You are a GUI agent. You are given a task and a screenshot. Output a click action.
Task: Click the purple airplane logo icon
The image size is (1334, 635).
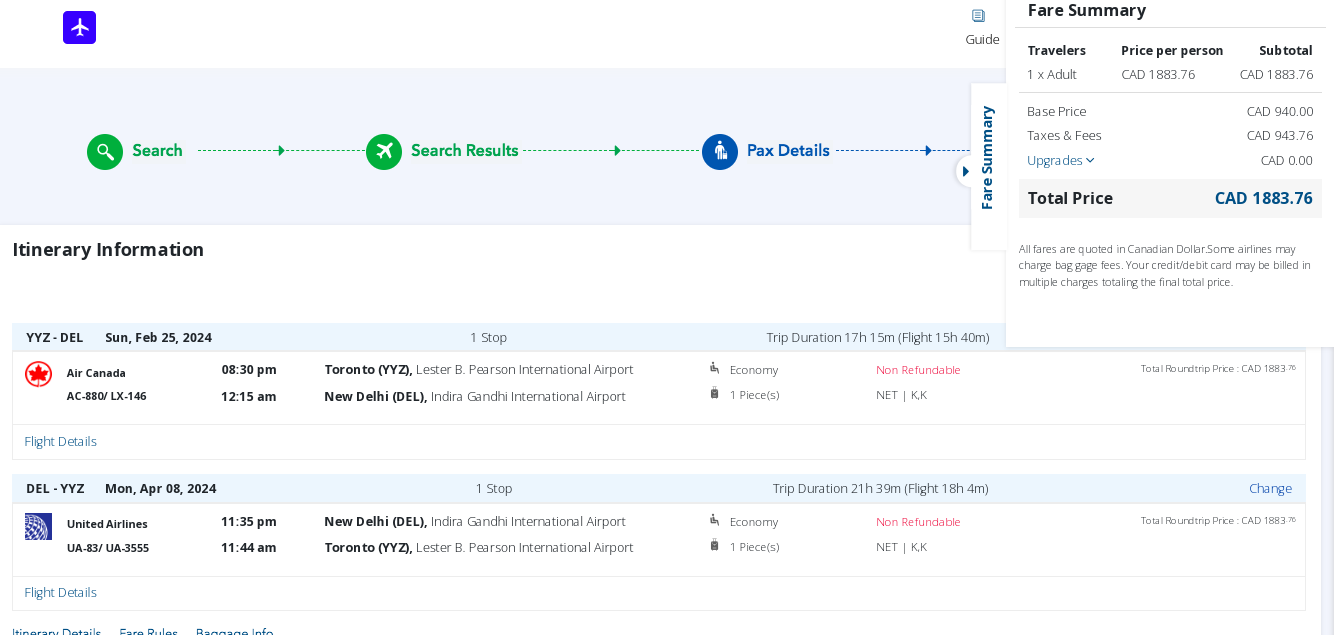79,28
